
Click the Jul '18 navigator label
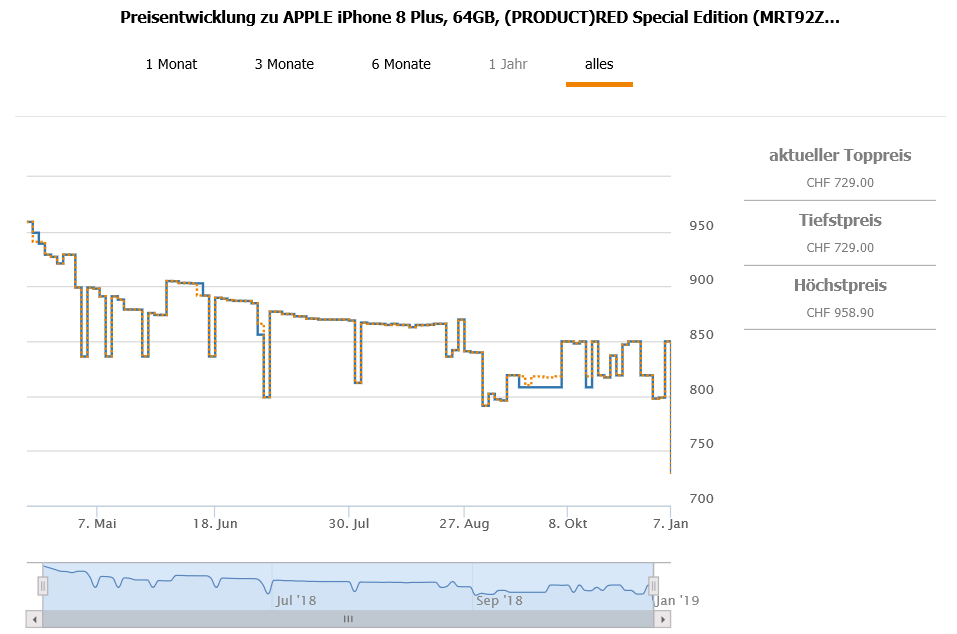pos(296,600)
